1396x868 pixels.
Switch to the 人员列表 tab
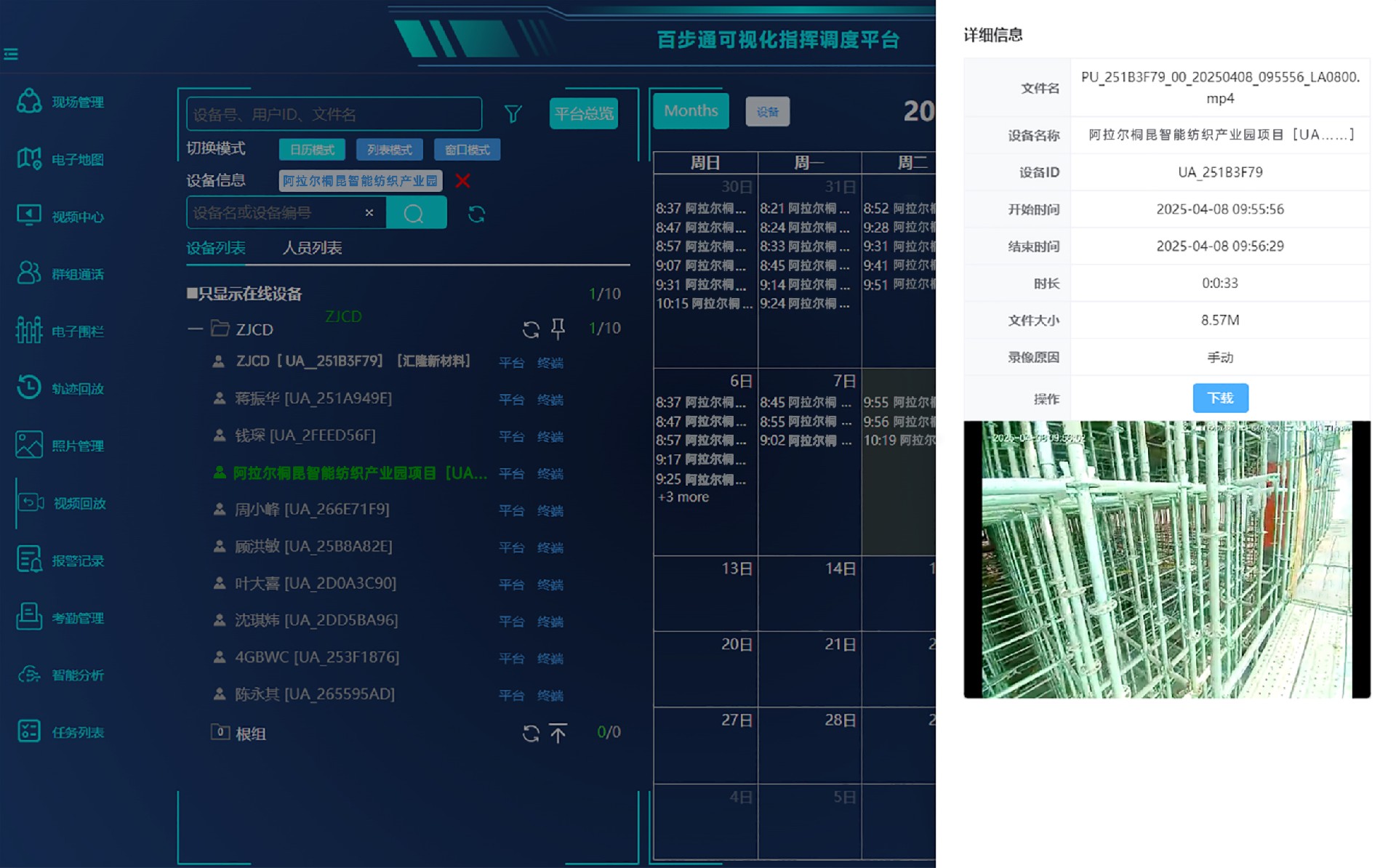[x=312, y=248]
